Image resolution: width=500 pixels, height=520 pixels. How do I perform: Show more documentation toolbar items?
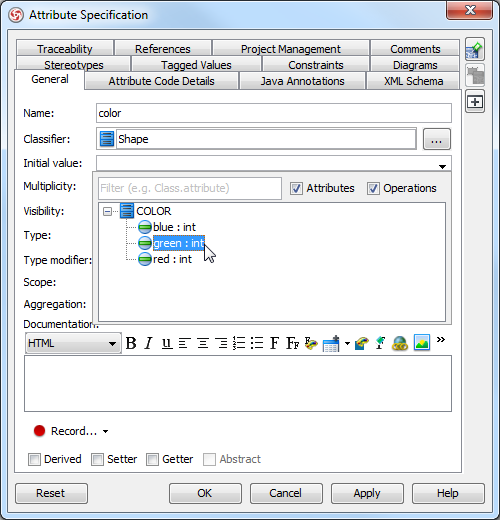441,340
